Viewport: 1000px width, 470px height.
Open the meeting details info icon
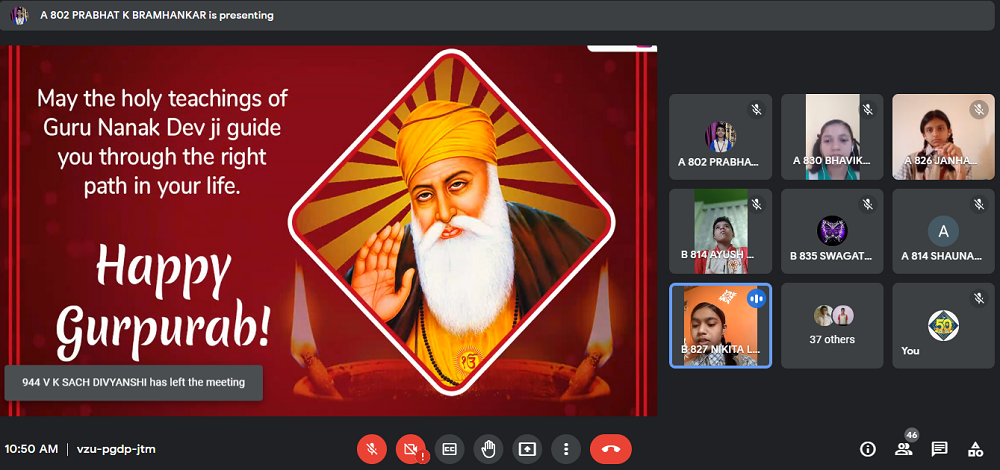click(x=868, y=449)
